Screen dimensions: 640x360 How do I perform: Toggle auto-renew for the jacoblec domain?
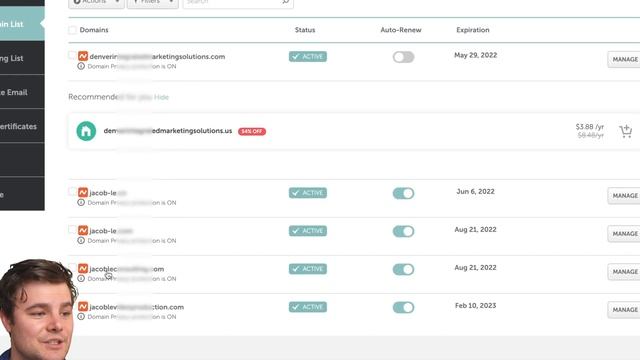pyautogui.click(x=403, y=269)
